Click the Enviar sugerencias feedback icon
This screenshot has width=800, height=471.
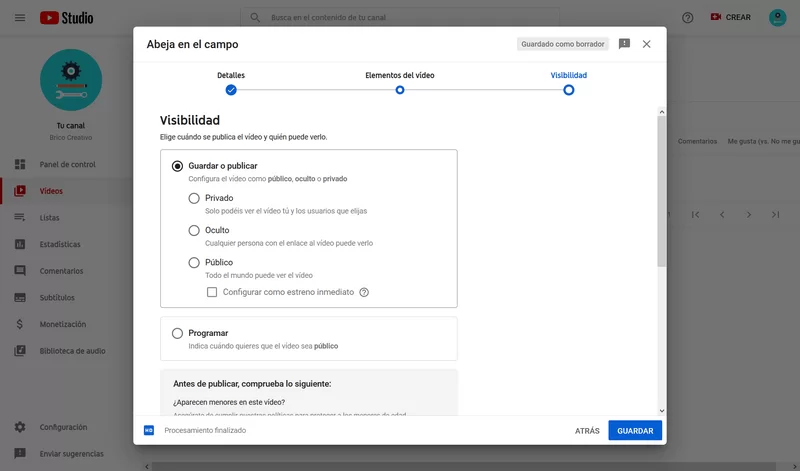click(20, 454)
